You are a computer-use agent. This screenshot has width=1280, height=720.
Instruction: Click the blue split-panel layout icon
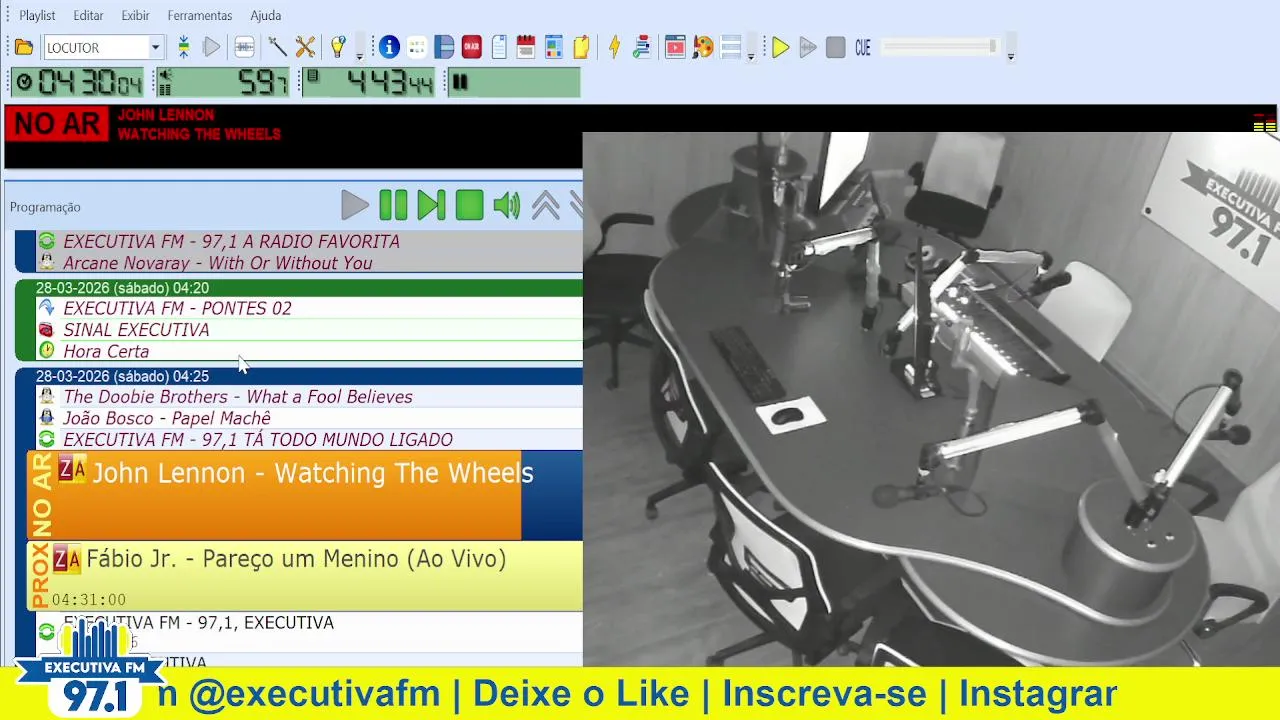point(444,47)
